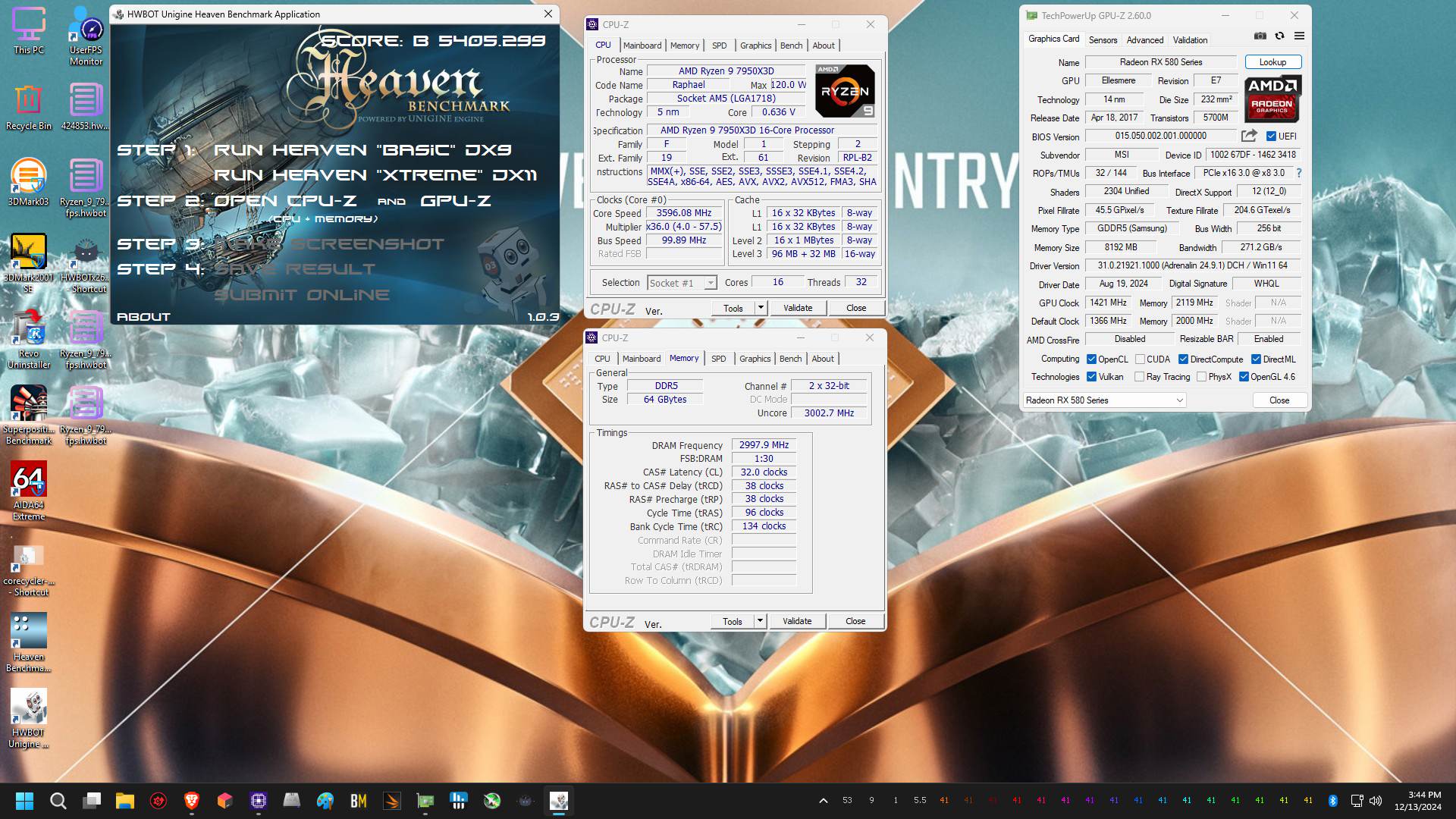Click the volume icon in system tray
The width and height of the screenshot is (1456, 819).
point(1376,801)
